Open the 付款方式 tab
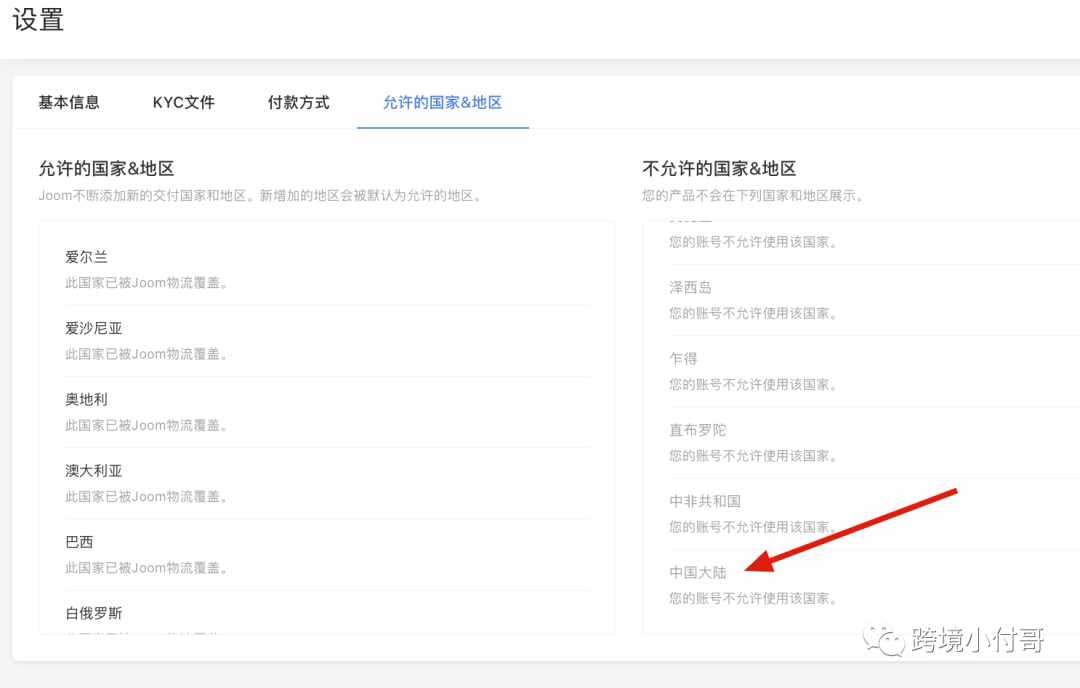The height and width of the screenshot is (688, 1080). click(298, 103)
